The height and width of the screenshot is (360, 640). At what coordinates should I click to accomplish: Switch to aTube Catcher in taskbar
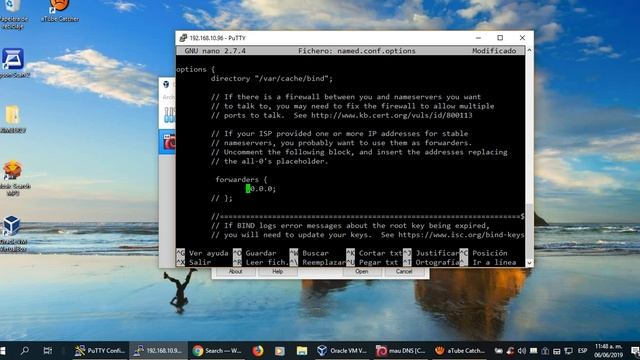460,351
